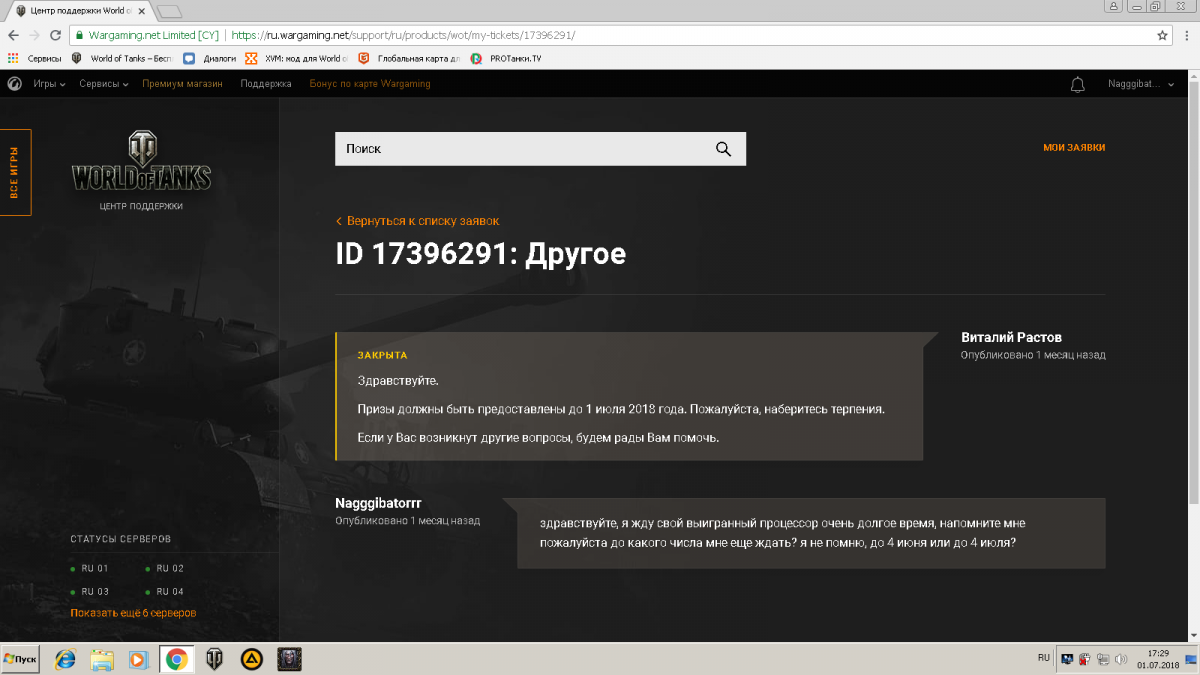The height and width of the screenshot is (675, 1200).
Task: Click the volume speaker tray icon
Action: pos(1120,659)
